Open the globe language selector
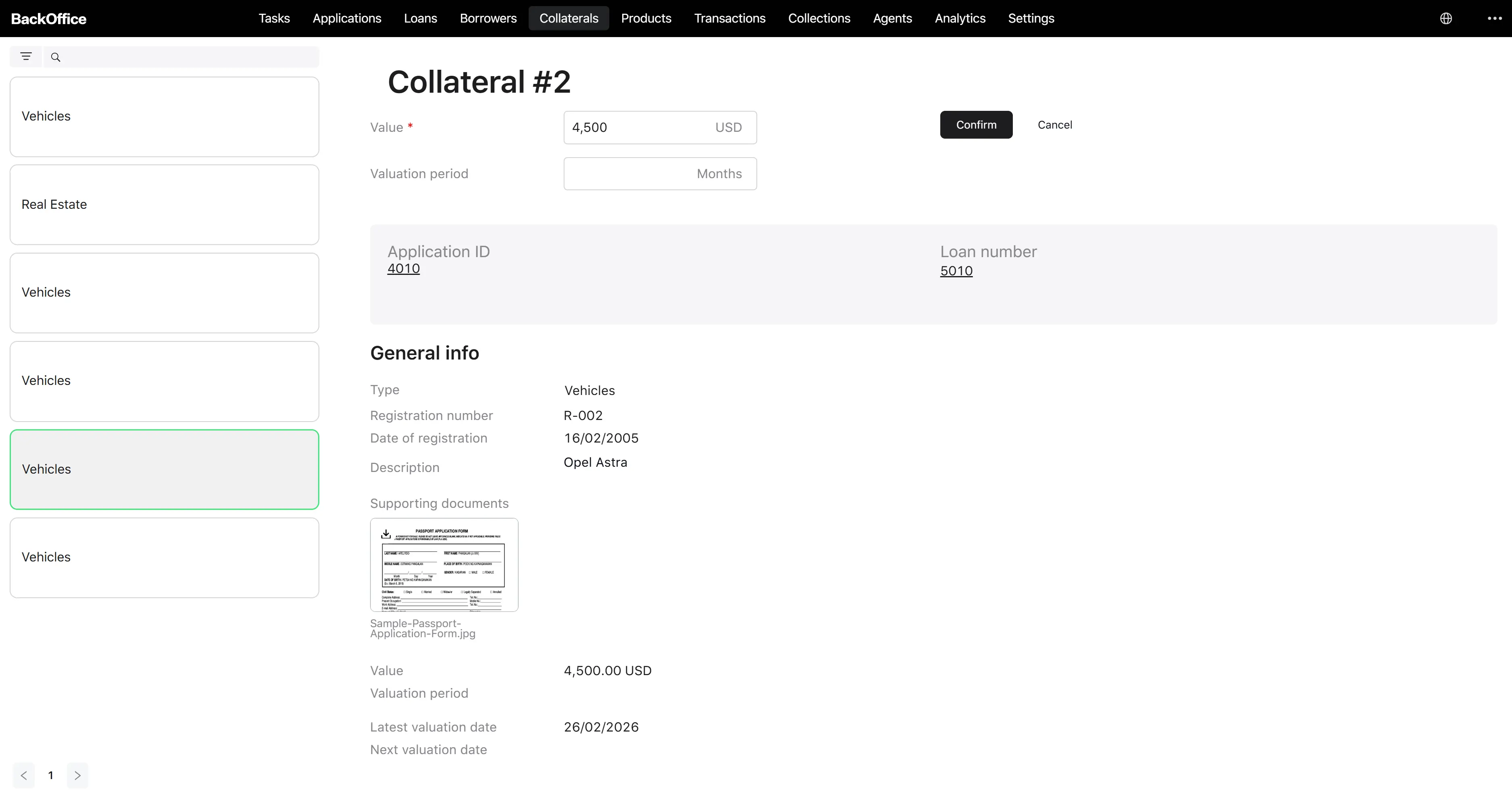Viewport: 1512px width, 794px height. click(x=1446, y=18)
